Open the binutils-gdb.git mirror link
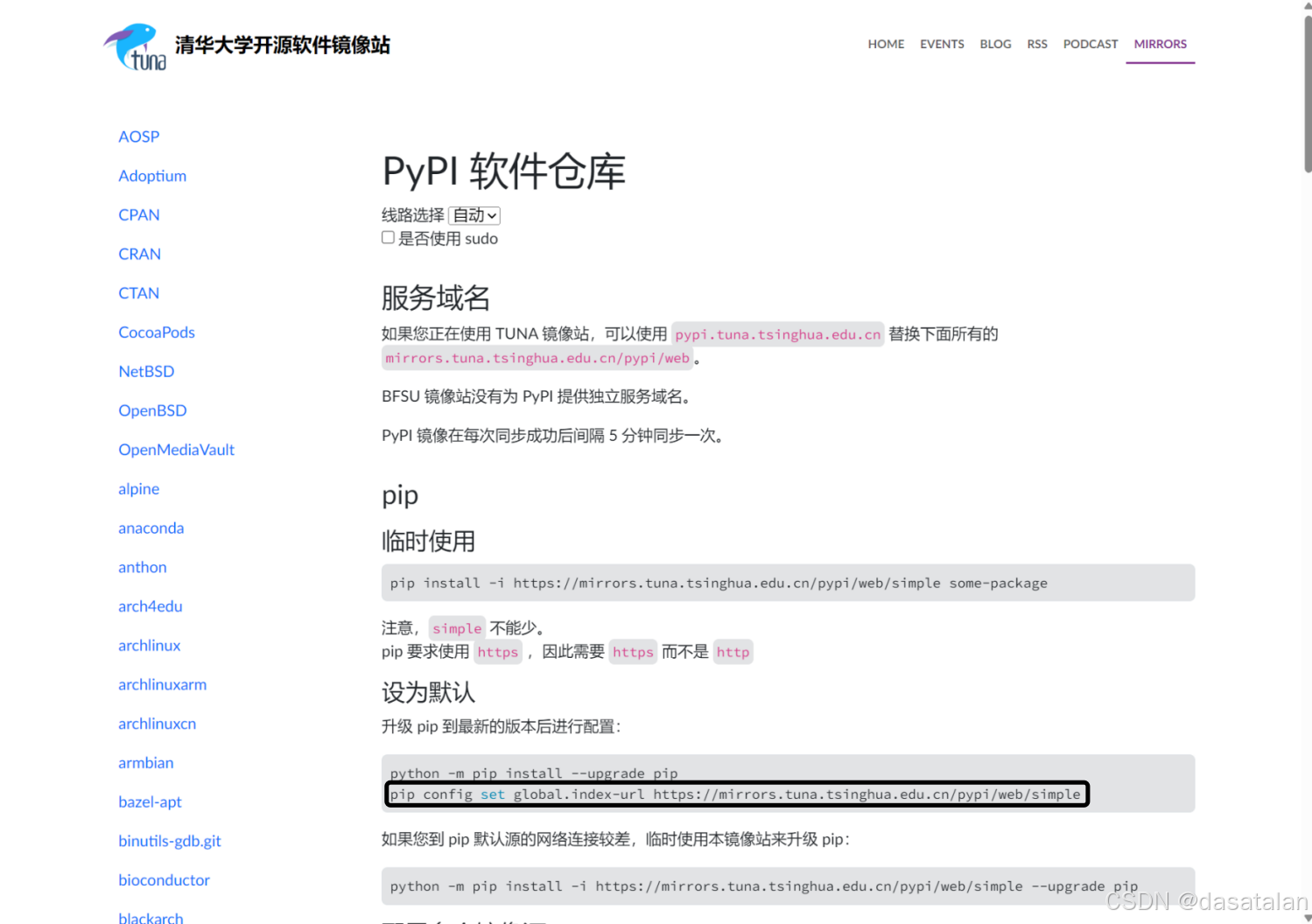1312x924 pixels. tap(170, 841)
